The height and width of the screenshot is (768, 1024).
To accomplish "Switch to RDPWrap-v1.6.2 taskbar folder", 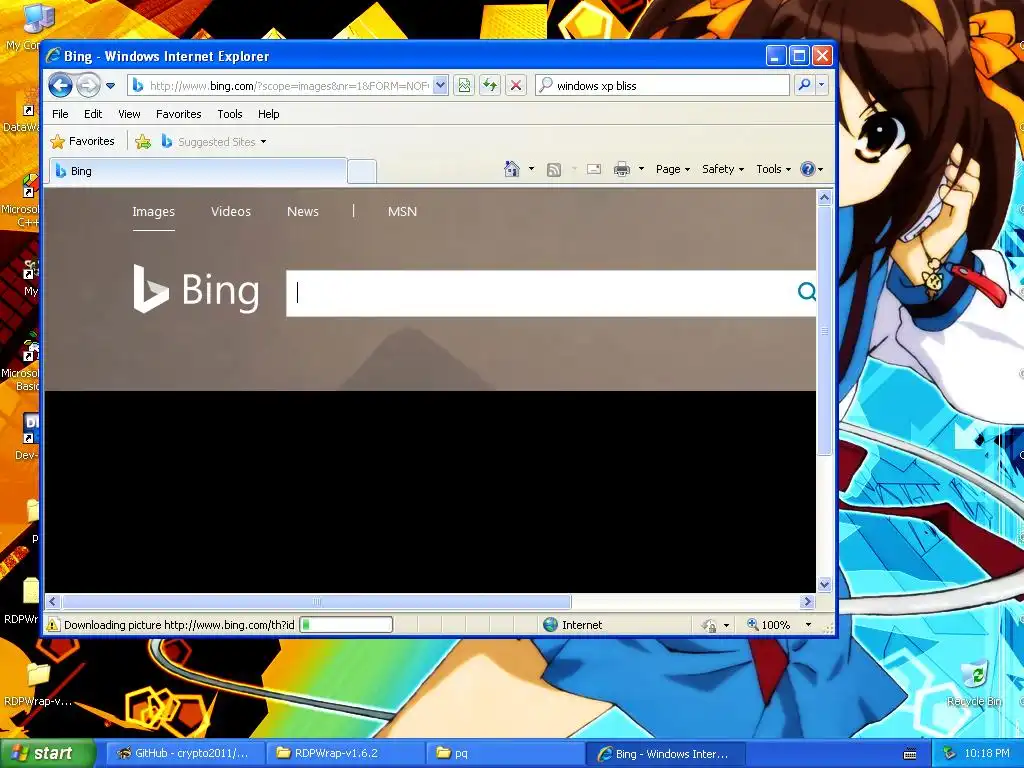I will pyautogui.click(x=345, y=753).
